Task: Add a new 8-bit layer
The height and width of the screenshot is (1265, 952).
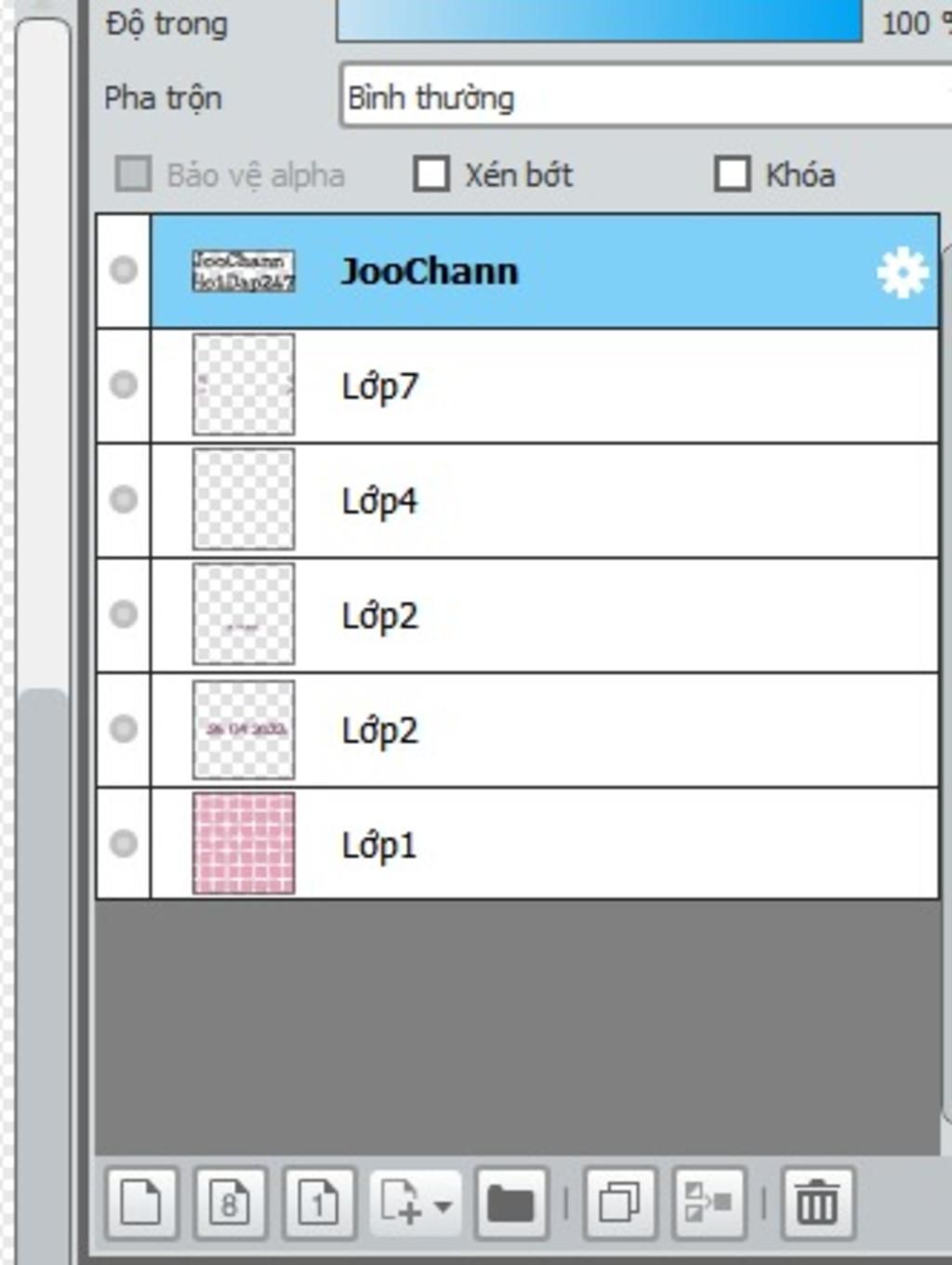Action: 230,1204
